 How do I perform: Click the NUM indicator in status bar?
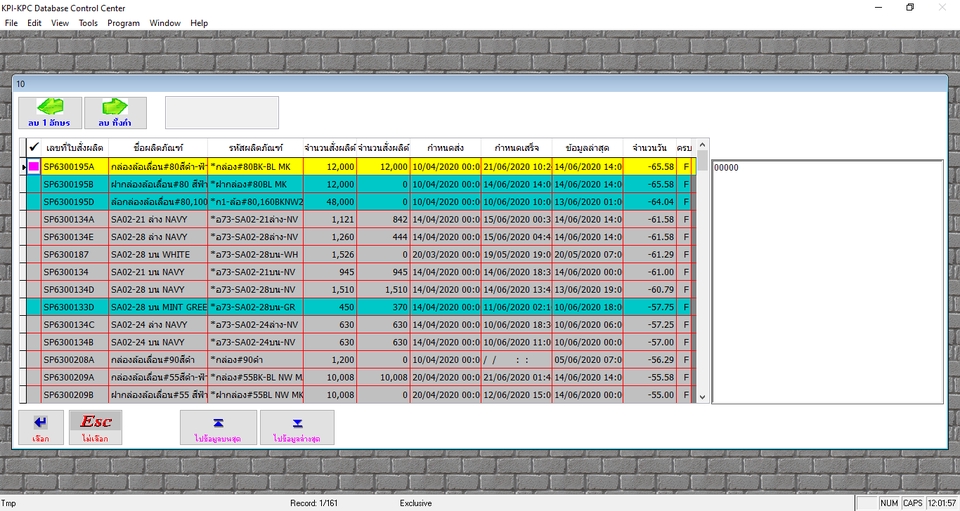point(889,503)
